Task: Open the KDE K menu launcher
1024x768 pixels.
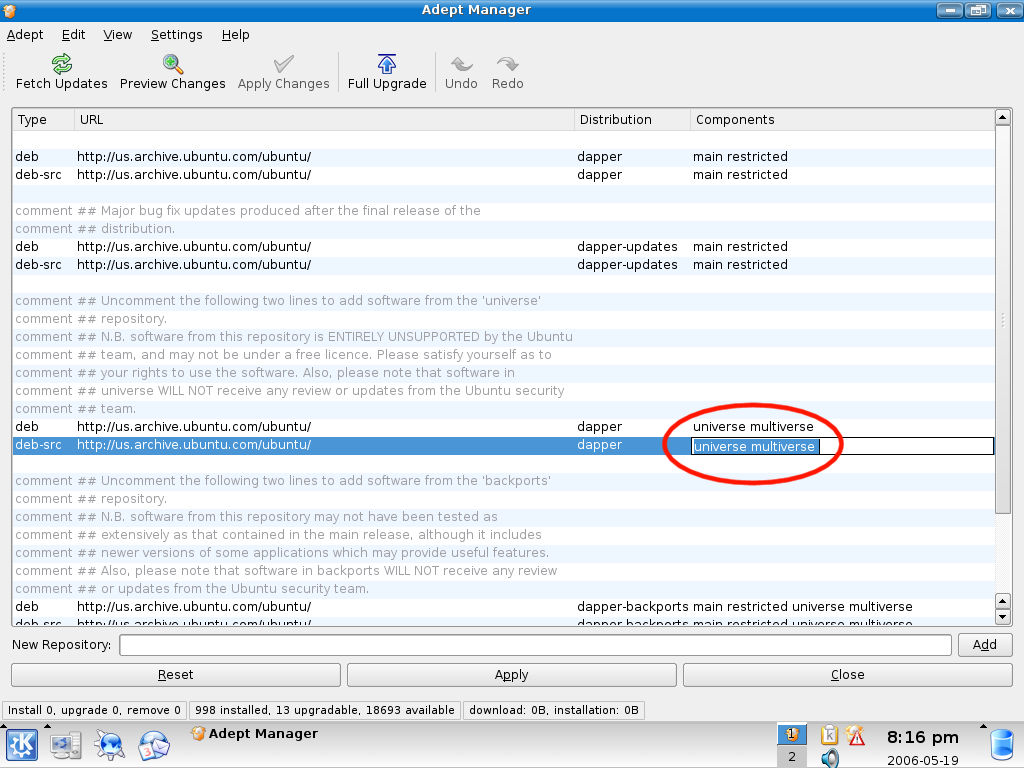Action: click(x=22, y=745)
